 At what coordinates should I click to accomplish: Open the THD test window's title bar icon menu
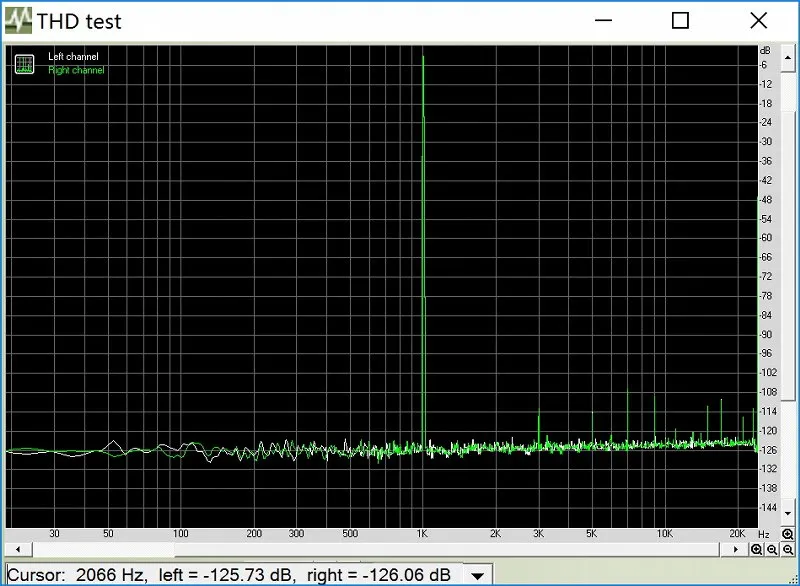18,21
